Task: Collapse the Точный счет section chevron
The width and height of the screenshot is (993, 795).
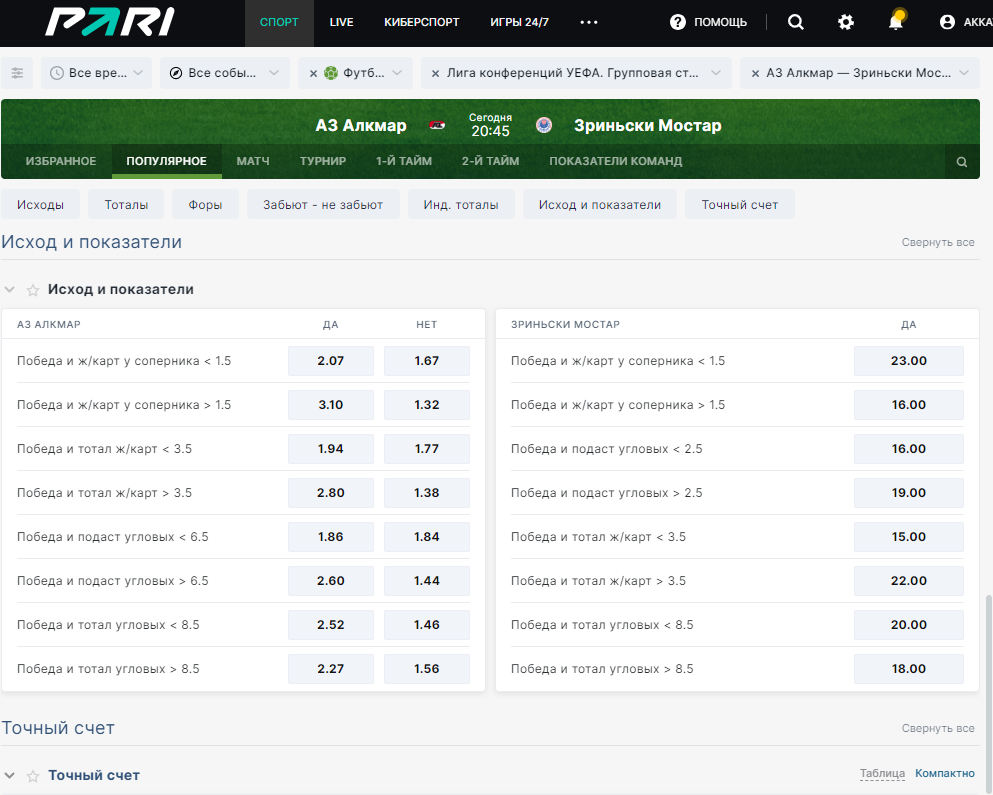Action: click(9, 775)
